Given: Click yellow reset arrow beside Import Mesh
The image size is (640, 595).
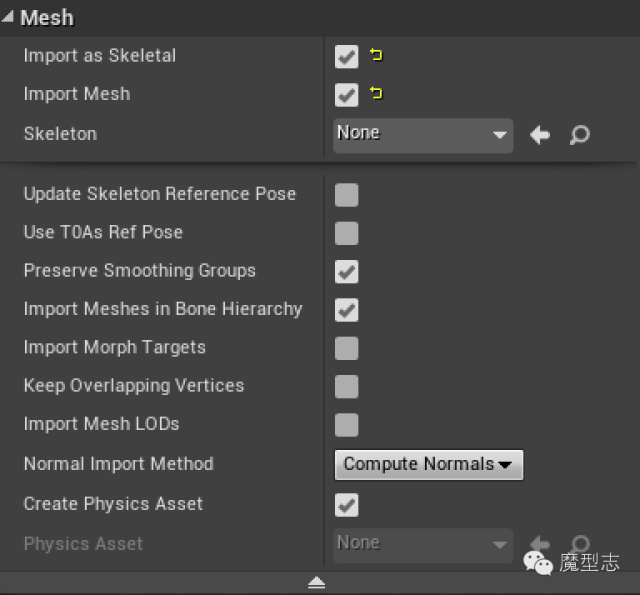Looking at the screenshot, I should [x=377, y=94].
